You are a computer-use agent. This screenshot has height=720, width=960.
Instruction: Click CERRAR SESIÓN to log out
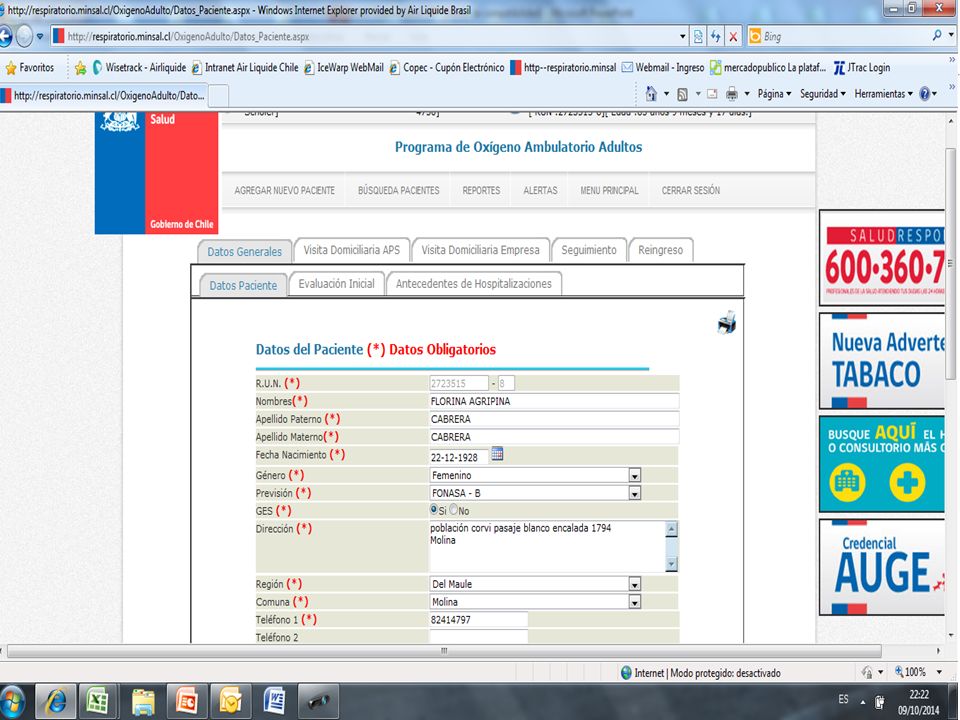(x=691, y=190)
